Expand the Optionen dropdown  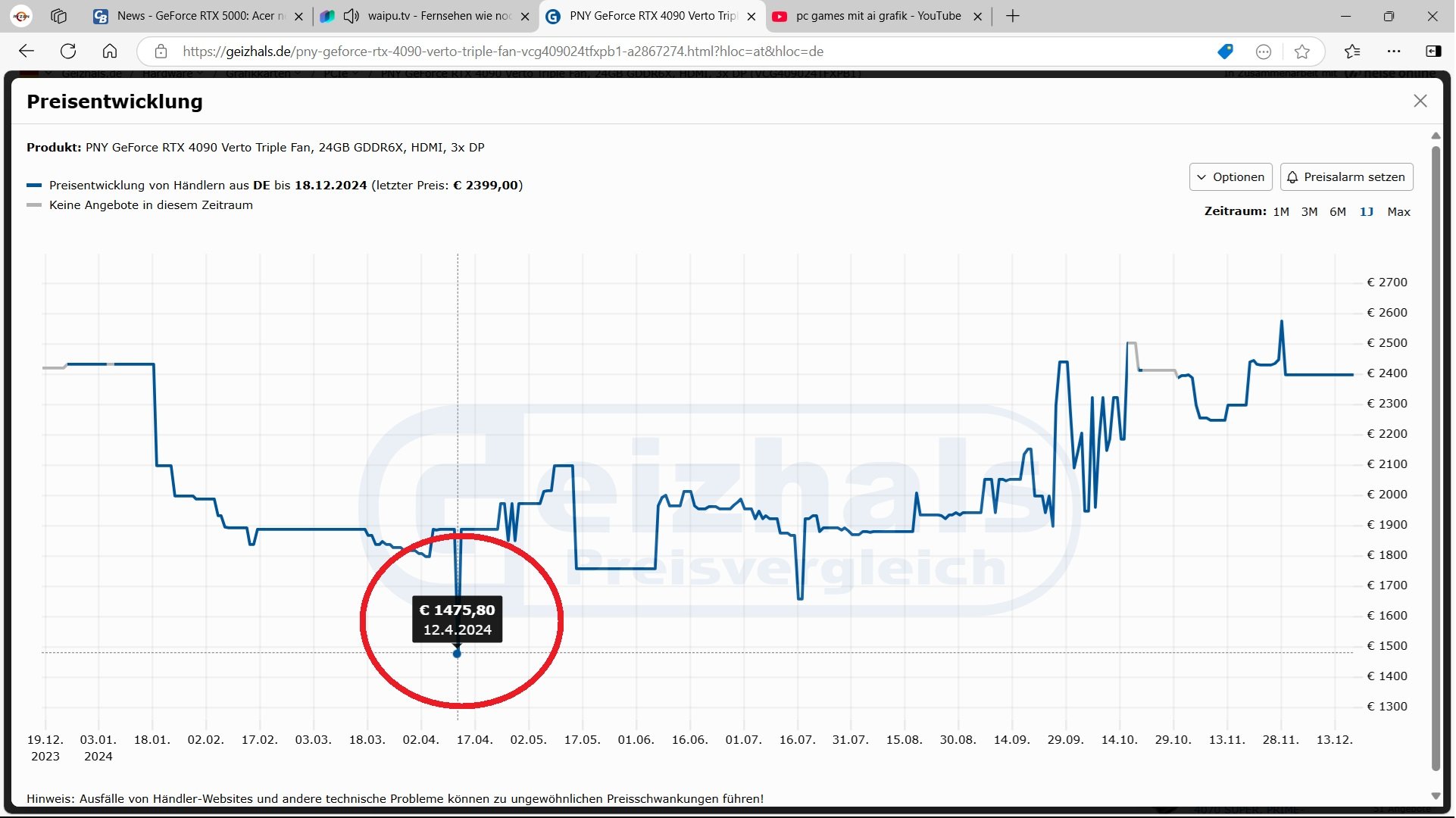[1230, 177]
